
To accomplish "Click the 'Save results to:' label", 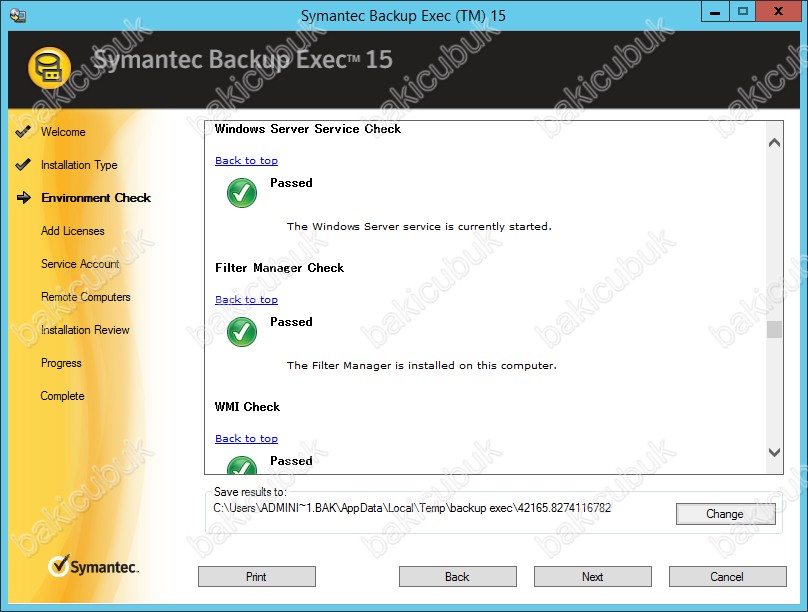I will click(x=250, y=492).
